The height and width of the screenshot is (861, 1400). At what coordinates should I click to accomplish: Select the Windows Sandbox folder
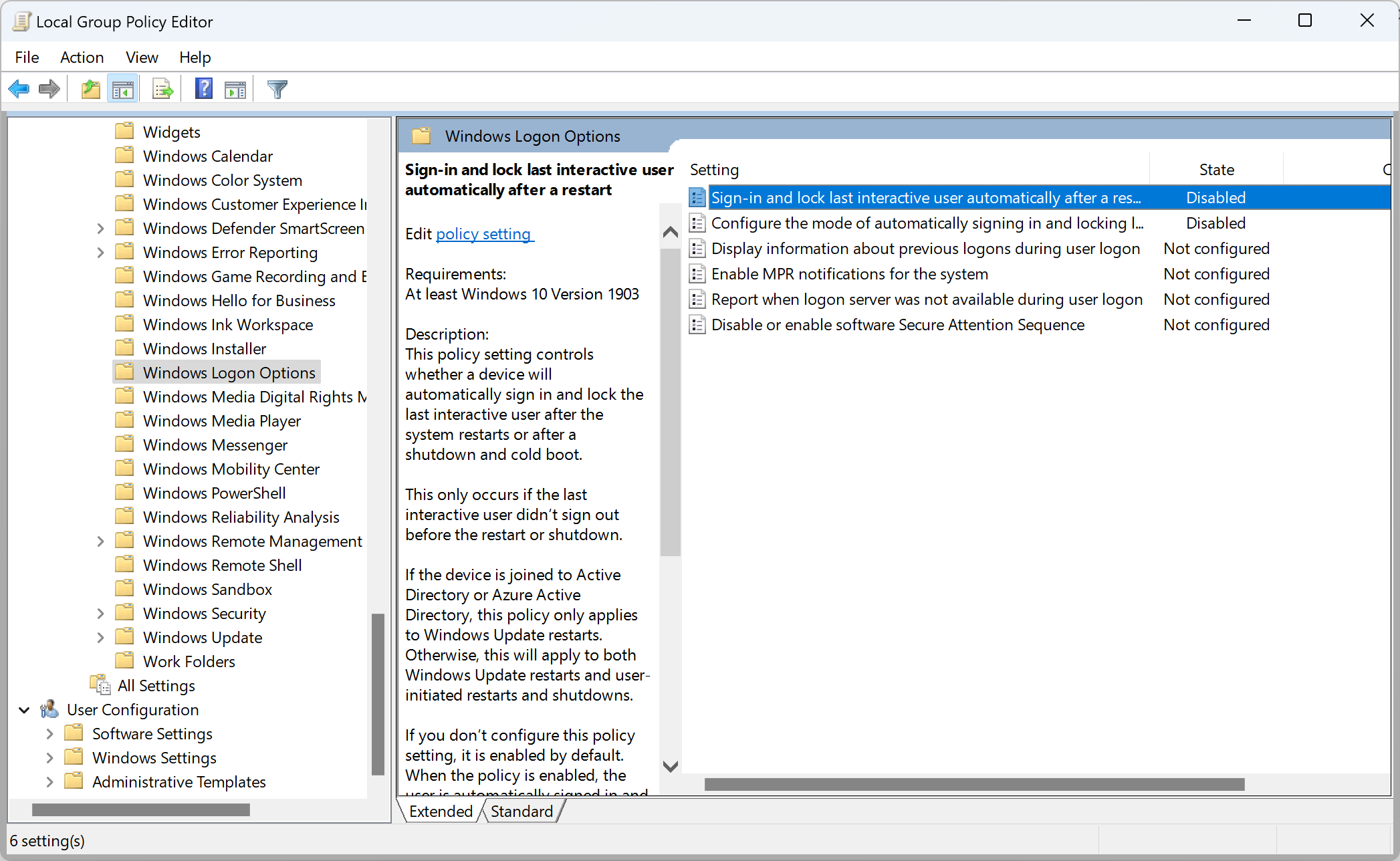pyautogui.click(x=208, y=589)
